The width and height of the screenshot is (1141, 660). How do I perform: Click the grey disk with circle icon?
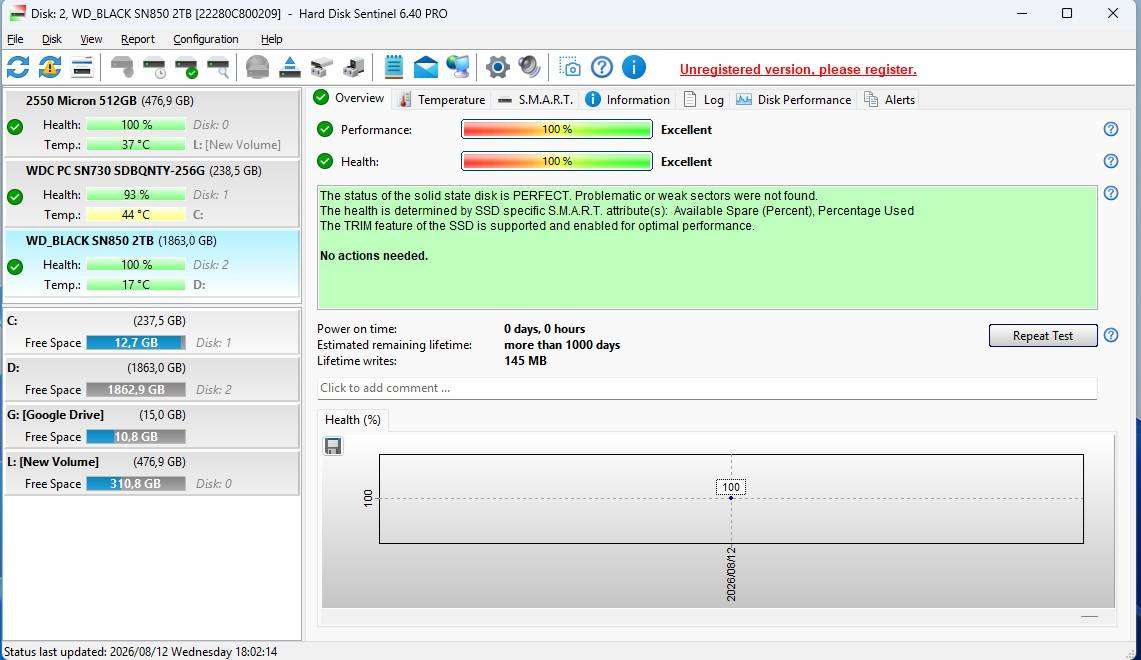pyautogui.click(x=122, y=68)
